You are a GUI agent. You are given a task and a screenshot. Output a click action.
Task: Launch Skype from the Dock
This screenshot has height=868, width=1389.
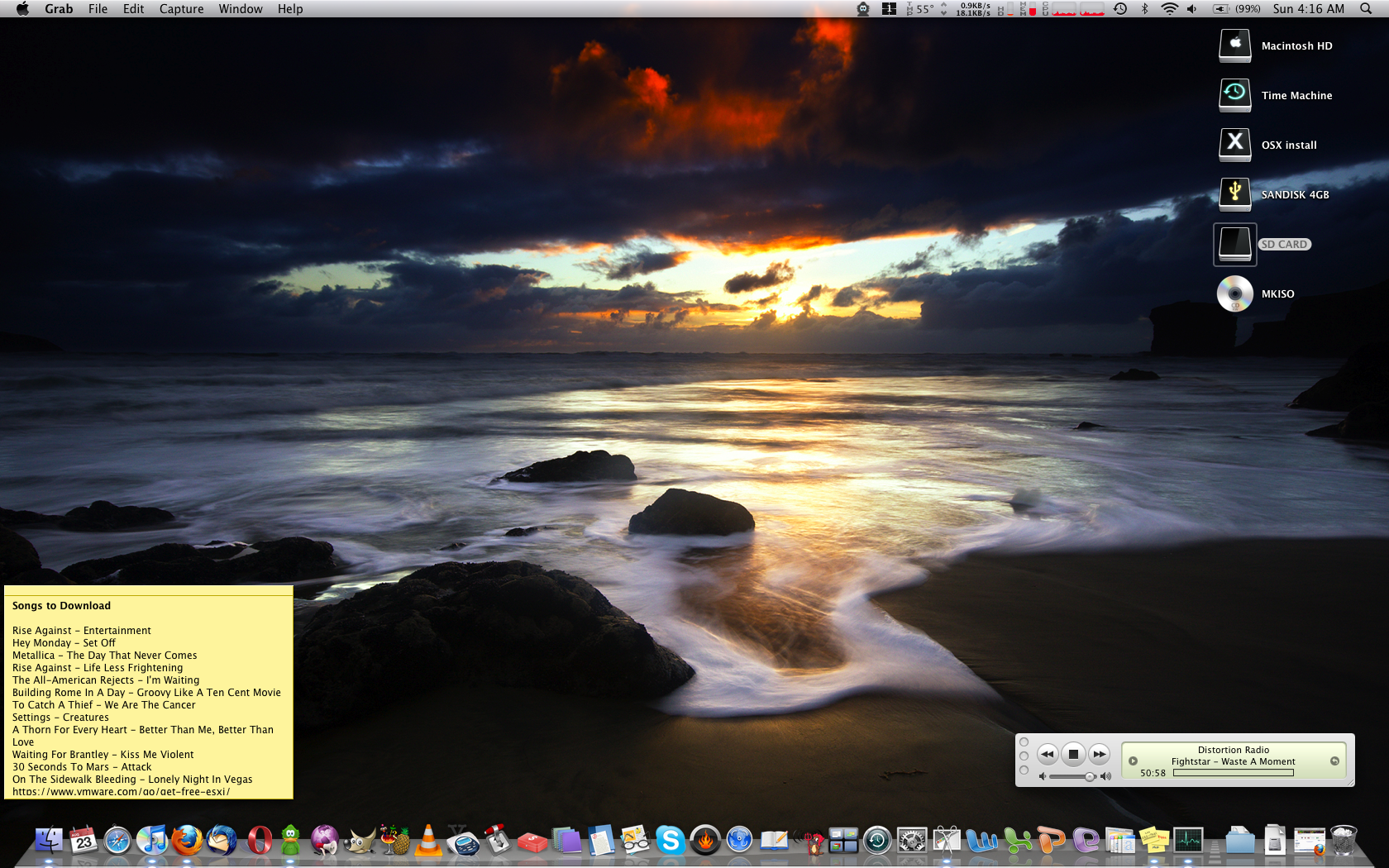[x=671, y=841]
